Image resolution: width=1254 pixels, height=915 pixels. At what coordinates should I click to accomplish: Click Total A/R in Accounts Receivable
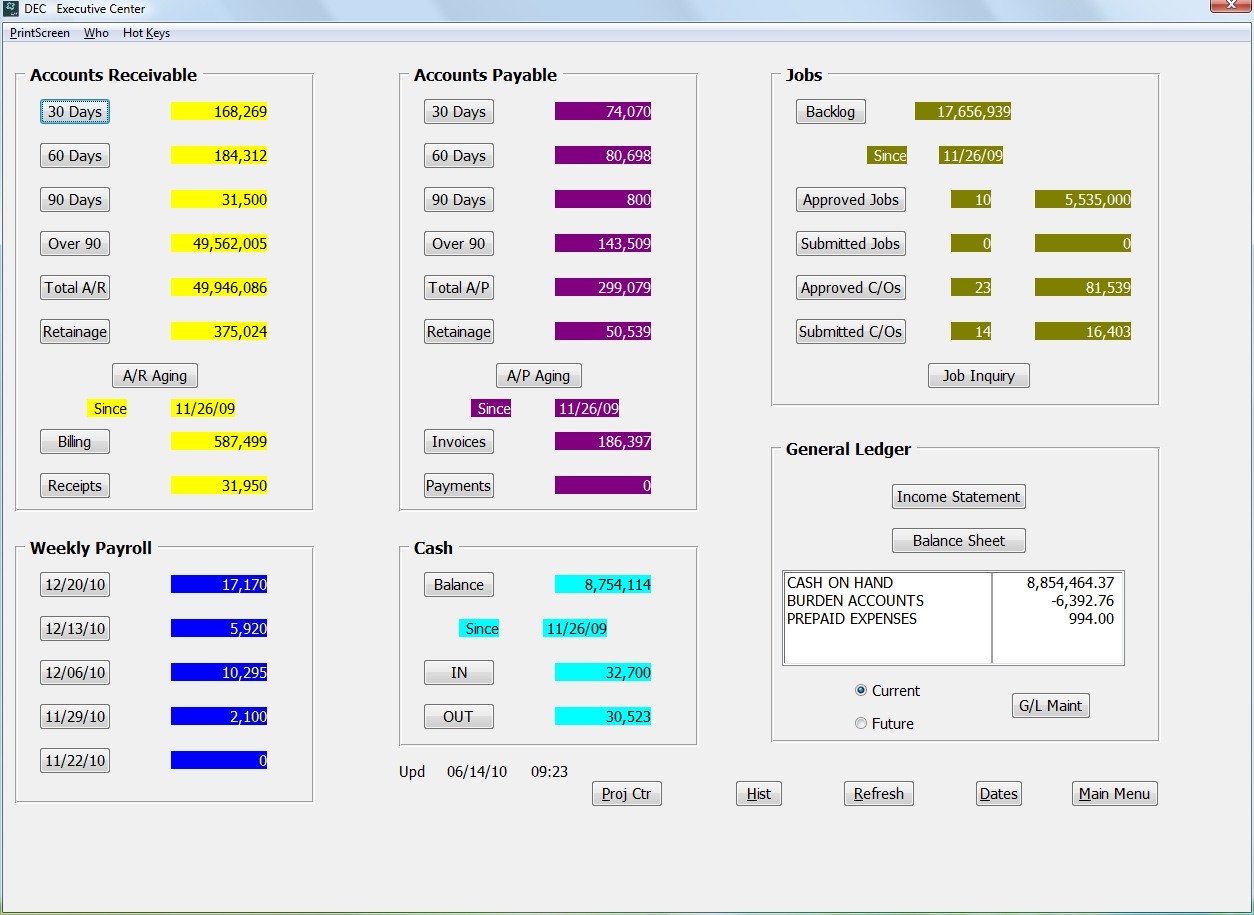[74, 287]
